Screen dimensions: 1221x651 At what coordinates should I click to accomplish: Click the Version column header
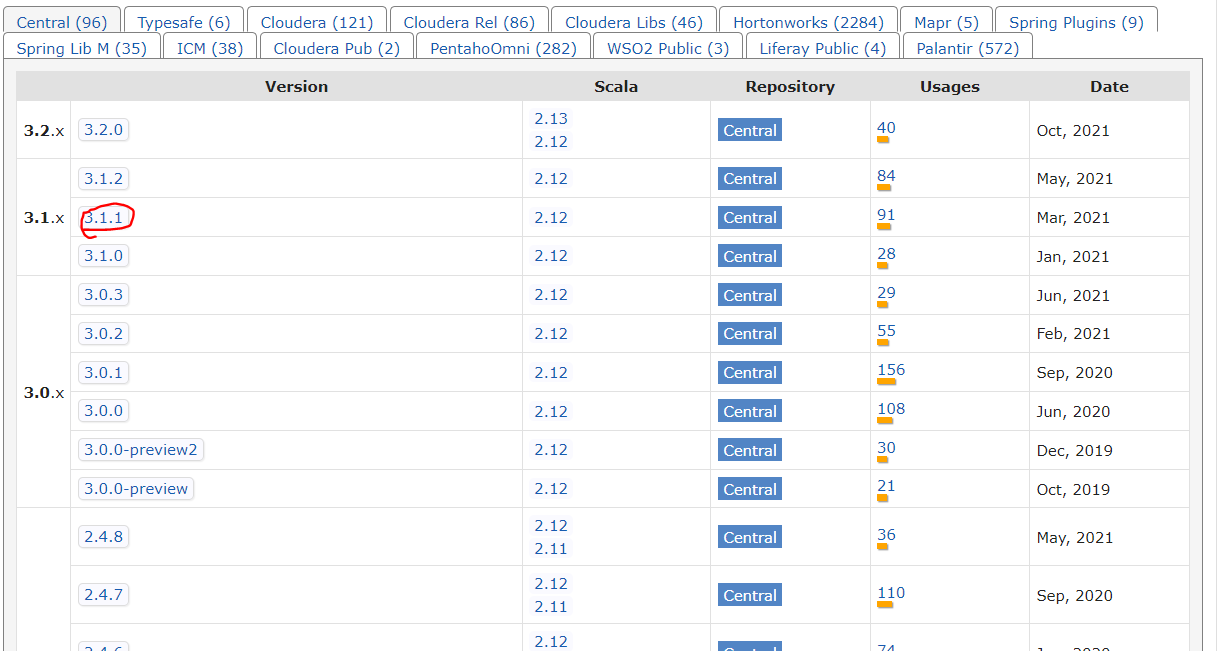point(296,86)
